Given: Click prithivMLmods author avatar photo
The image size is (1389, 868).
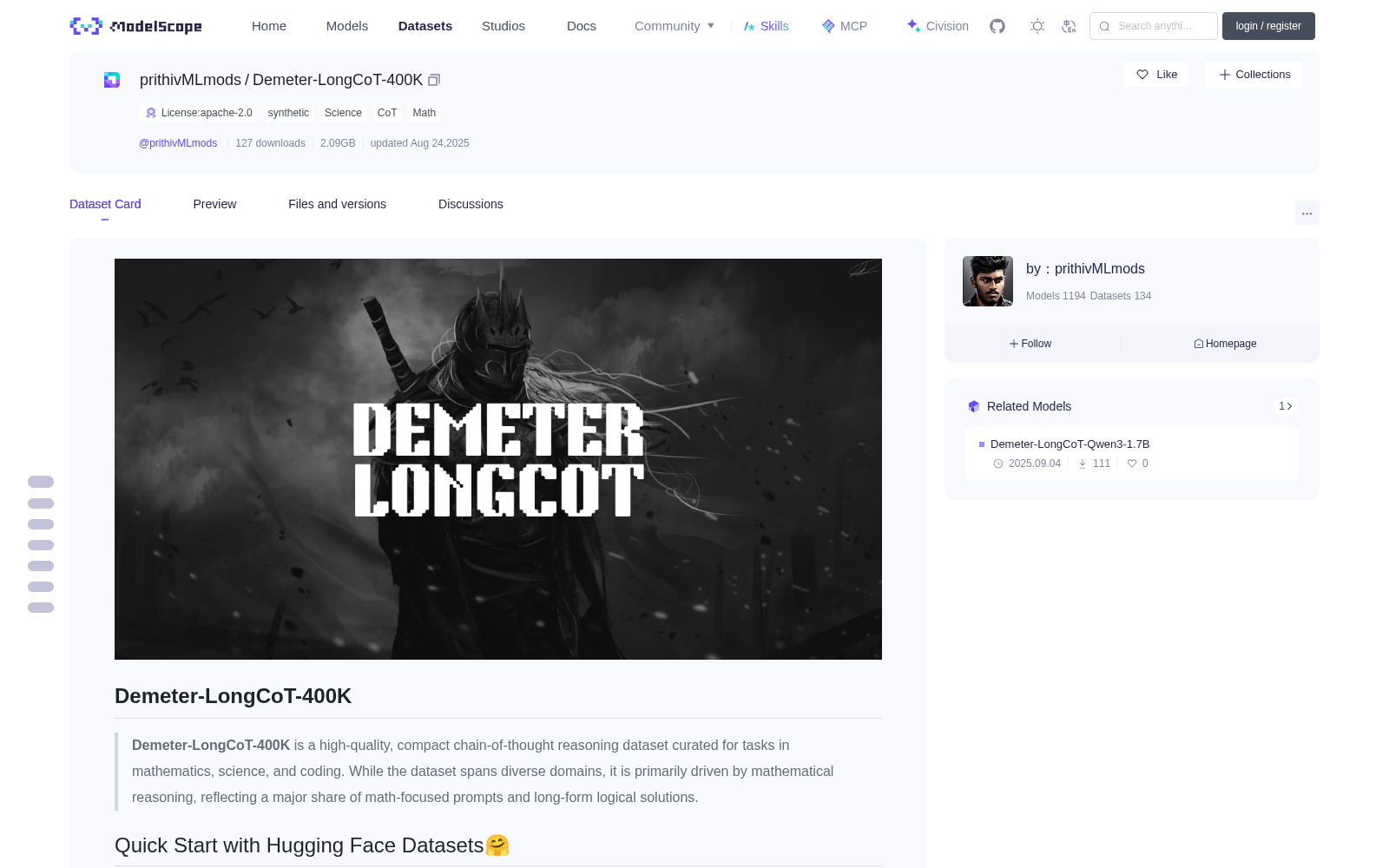Looking at the screenshot, I should (x=988, y=281).
